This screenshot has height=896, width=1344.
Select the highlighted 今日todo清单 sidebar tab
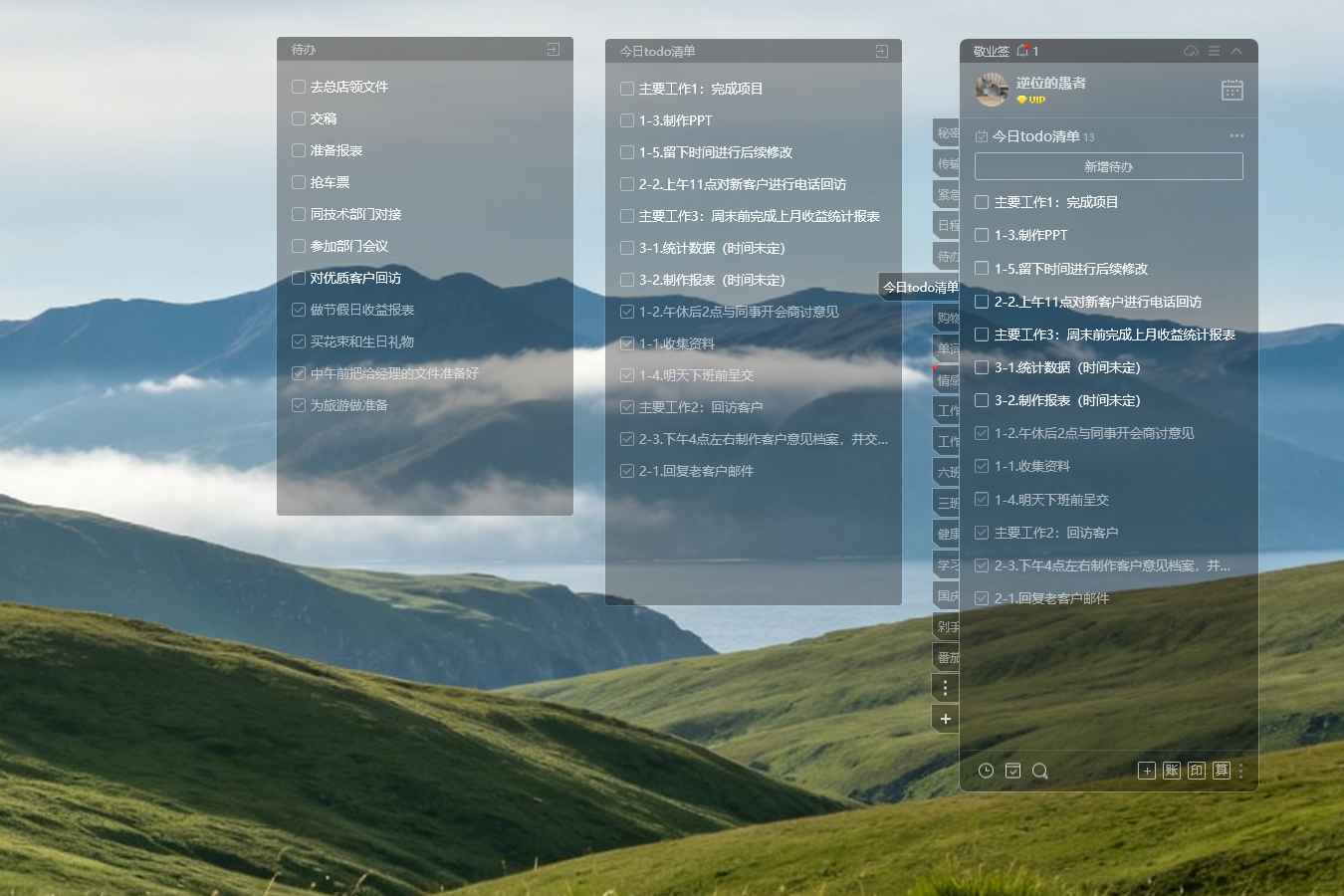[920, 288]
